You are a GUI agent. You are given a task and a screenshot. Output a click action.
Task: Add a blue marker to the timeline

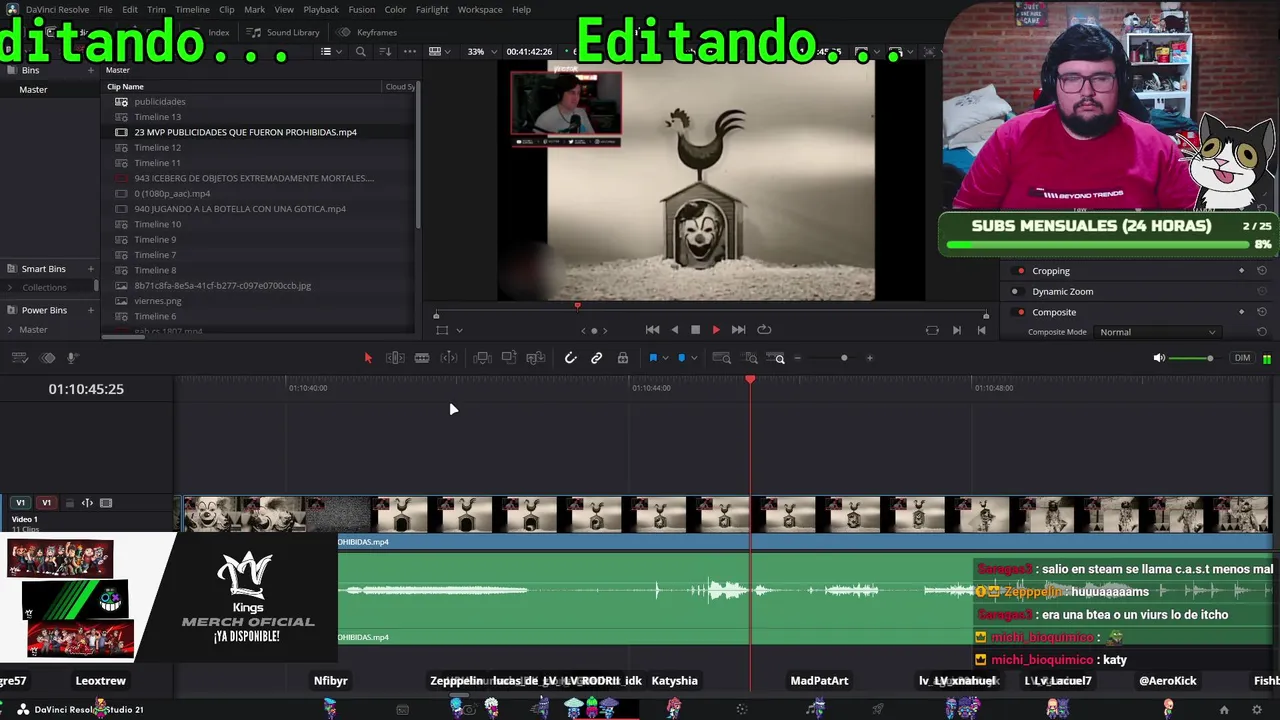point(682,358)
